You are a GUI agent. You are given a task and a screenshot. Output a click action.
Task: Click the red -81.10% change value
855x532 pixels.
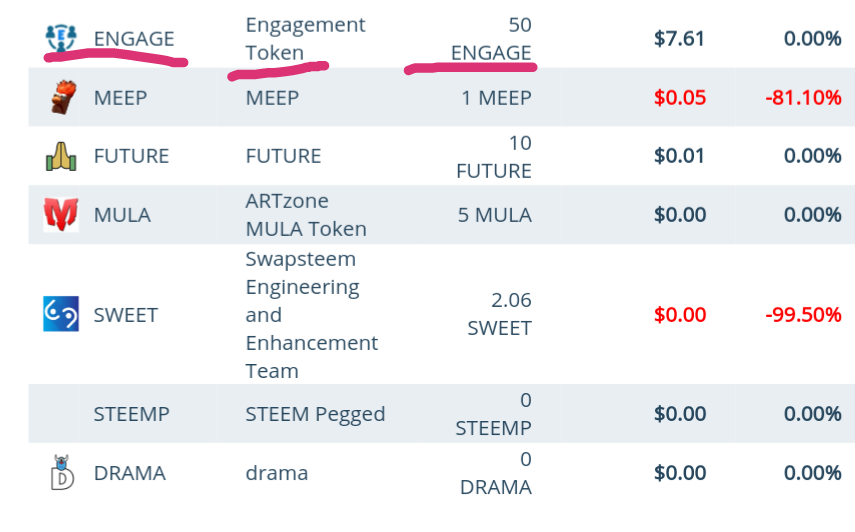tap(803, 98)
